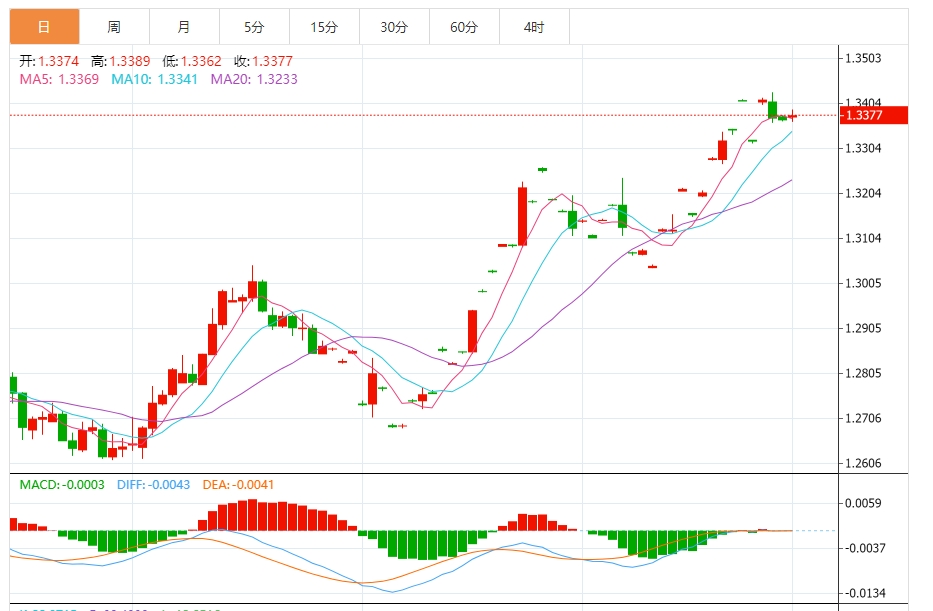This screenshot has width=933, height=611.
Task: Click the -0.0134 MACD axis label
Action: 865,593
